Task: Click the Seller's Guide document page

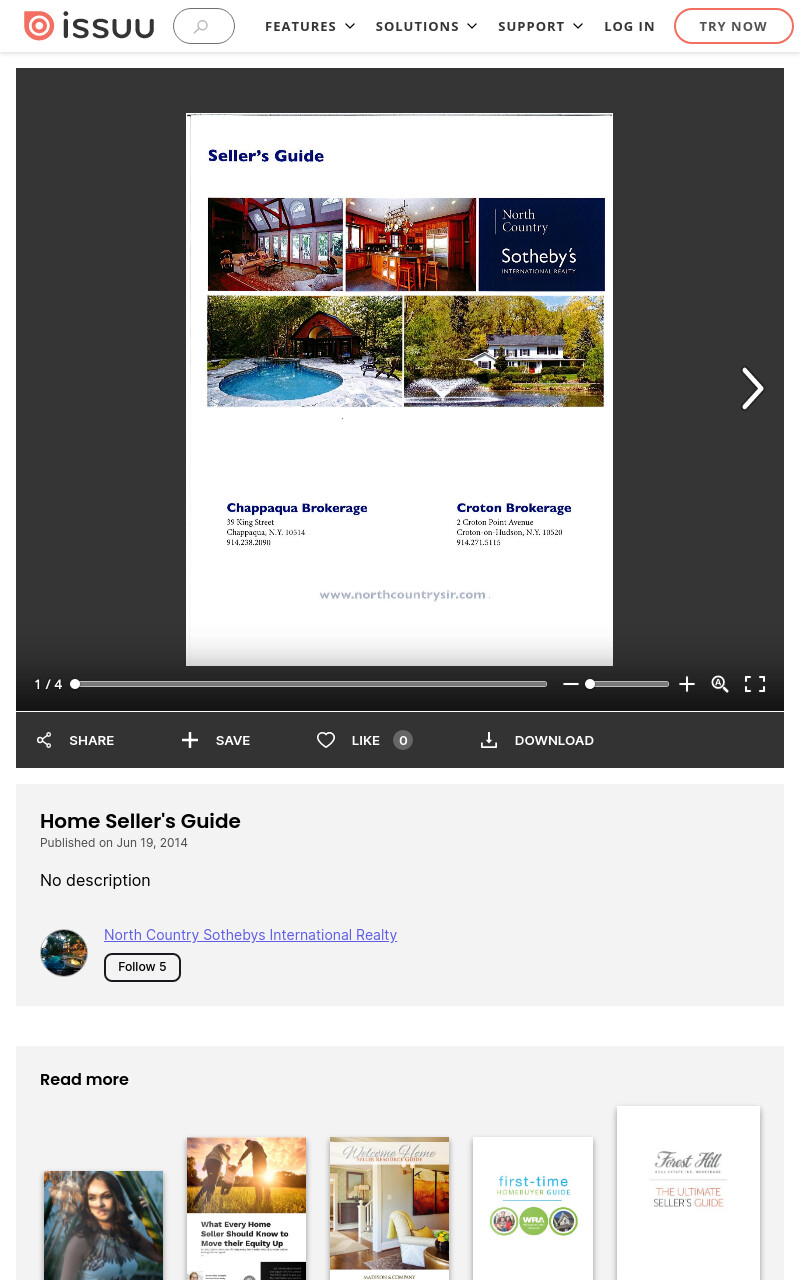Action: click(399, 389)
